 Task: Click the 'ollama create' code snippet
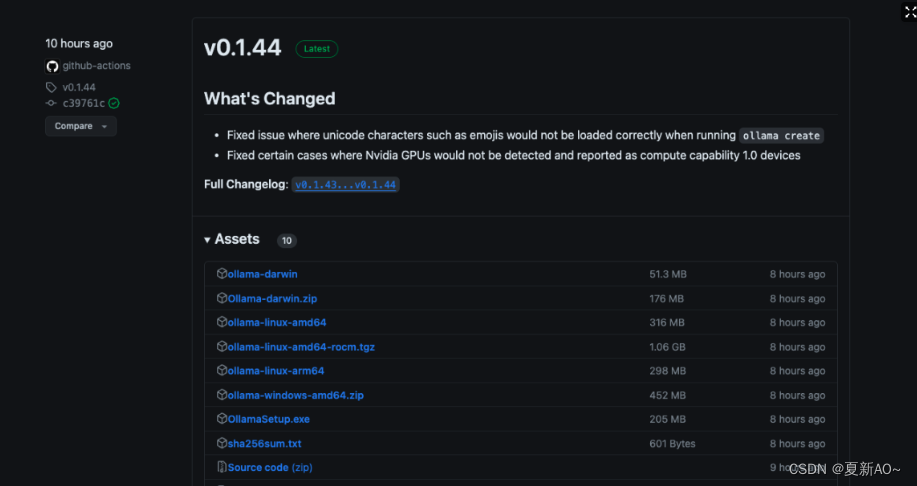coord(781,136)
